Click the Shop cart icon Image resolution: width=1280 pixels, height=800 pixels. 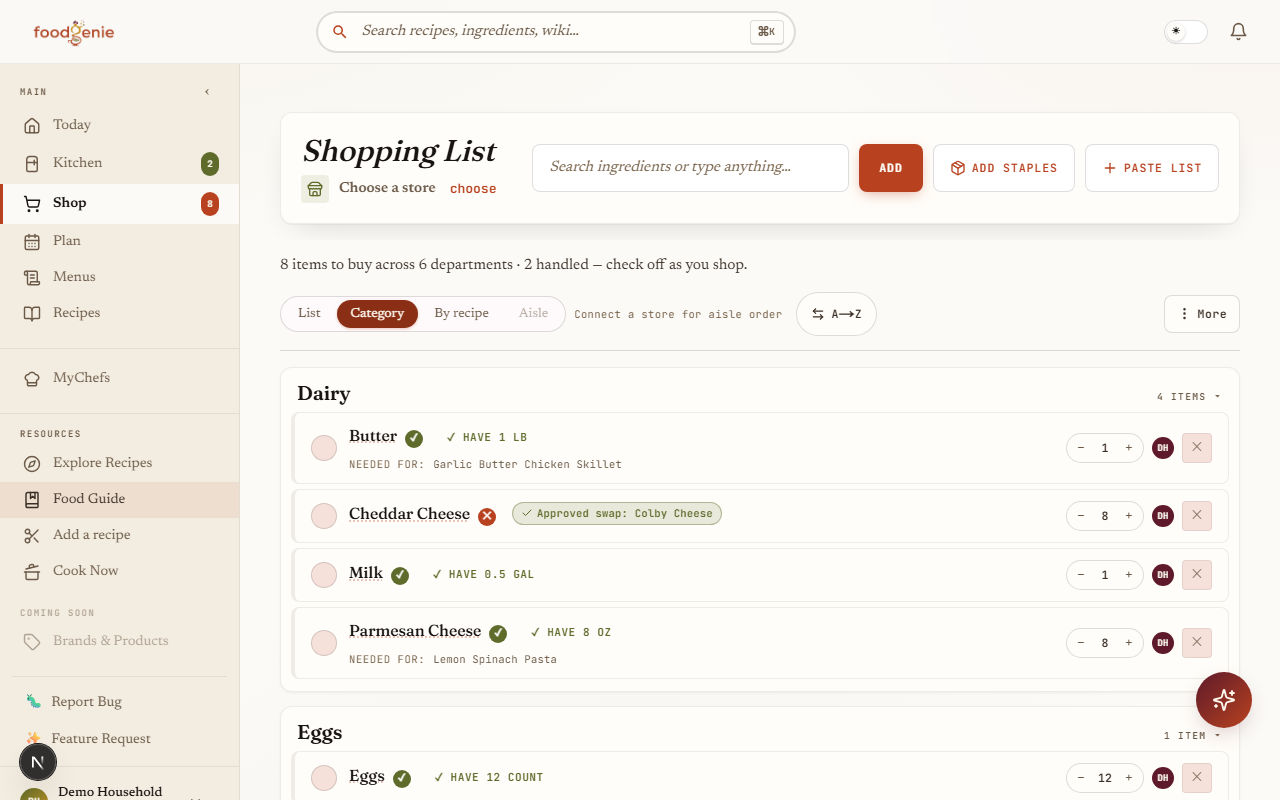[x=32, y=203]
